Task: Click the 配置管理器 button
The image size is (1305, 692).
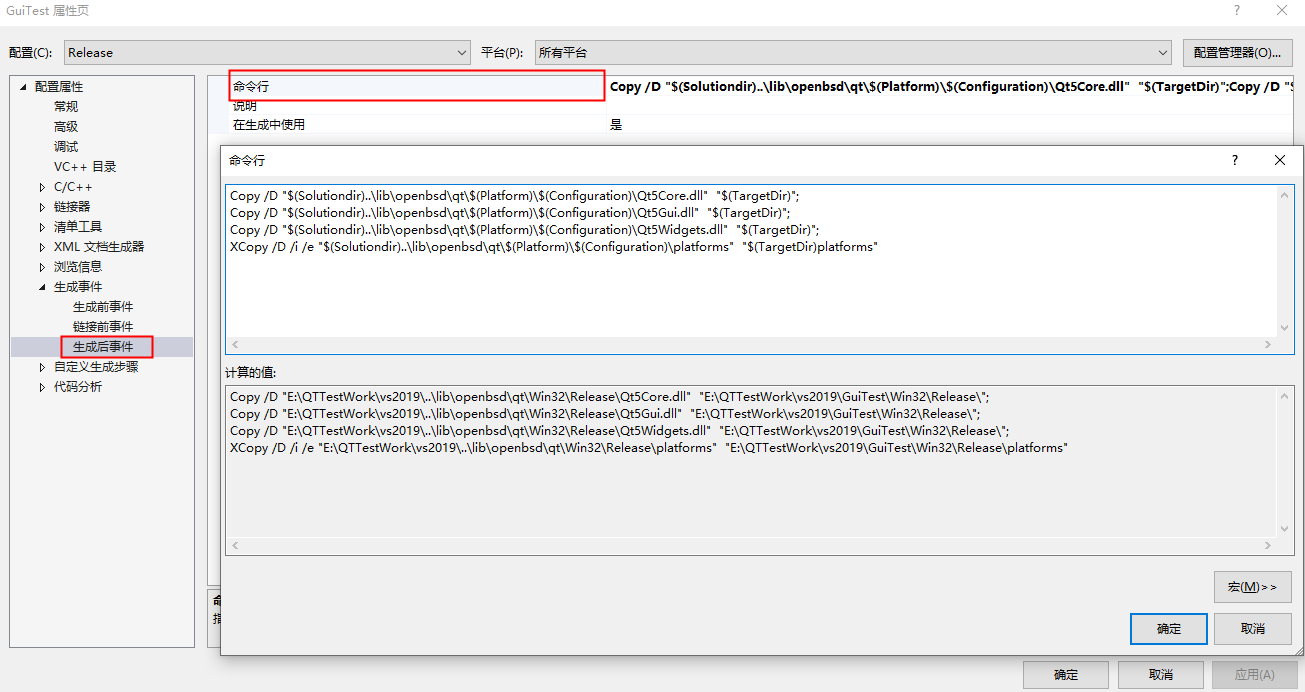Action: pos(1237,53)
